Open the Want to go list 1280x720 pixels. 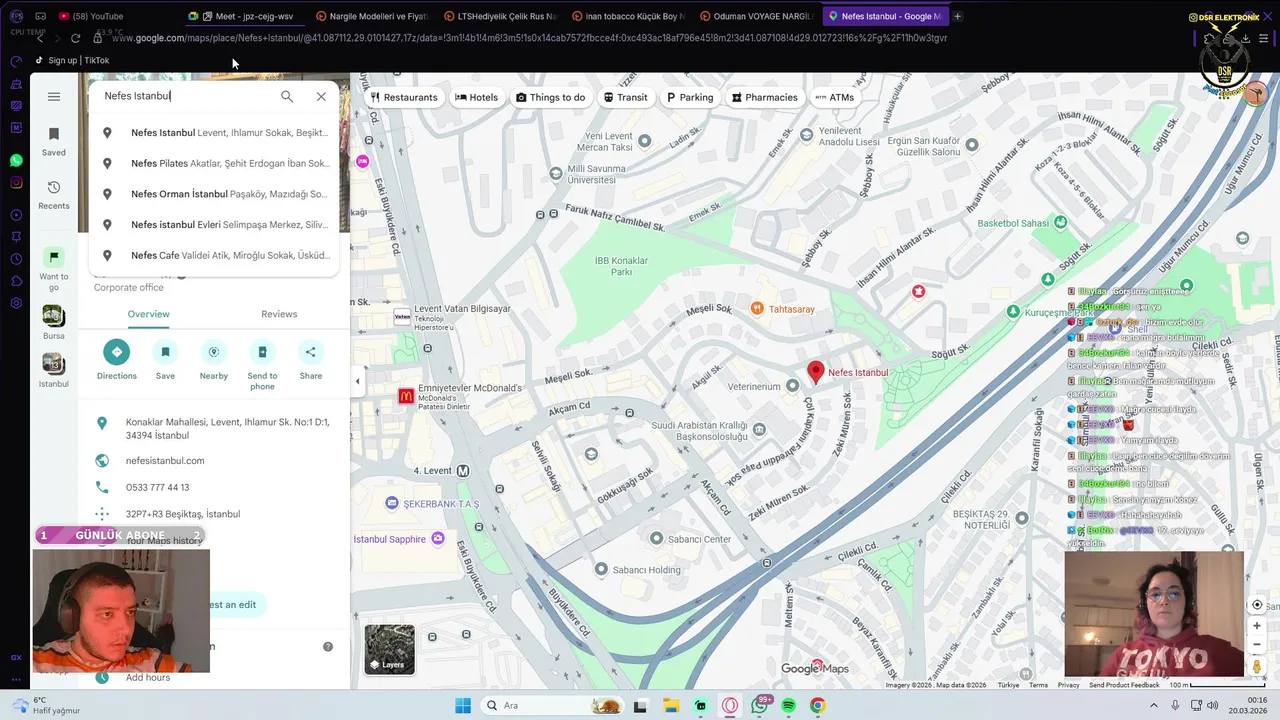coord(54,270)
